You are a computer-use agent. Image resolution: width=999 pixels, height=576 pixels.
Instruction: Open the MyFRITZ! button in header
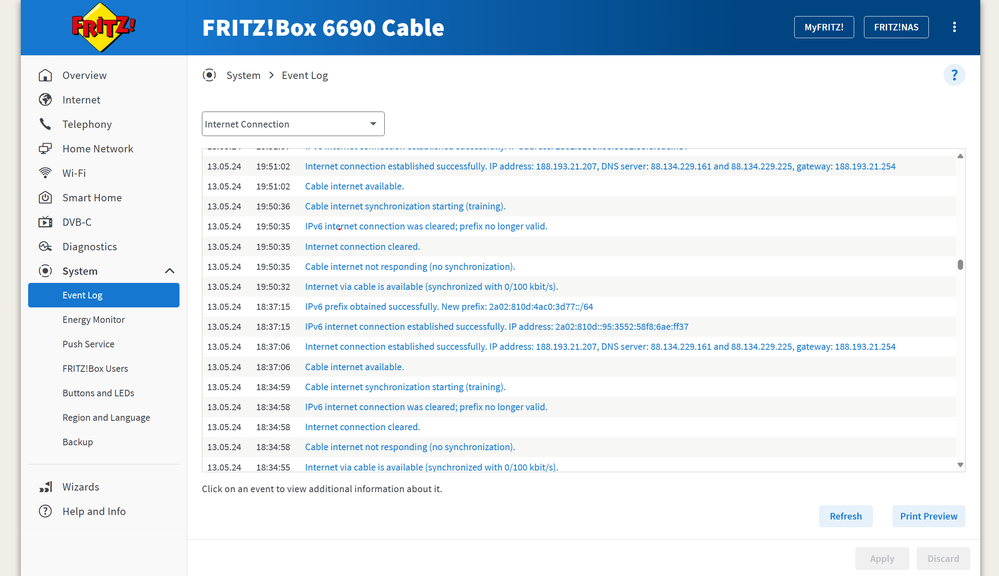[823, 28]
